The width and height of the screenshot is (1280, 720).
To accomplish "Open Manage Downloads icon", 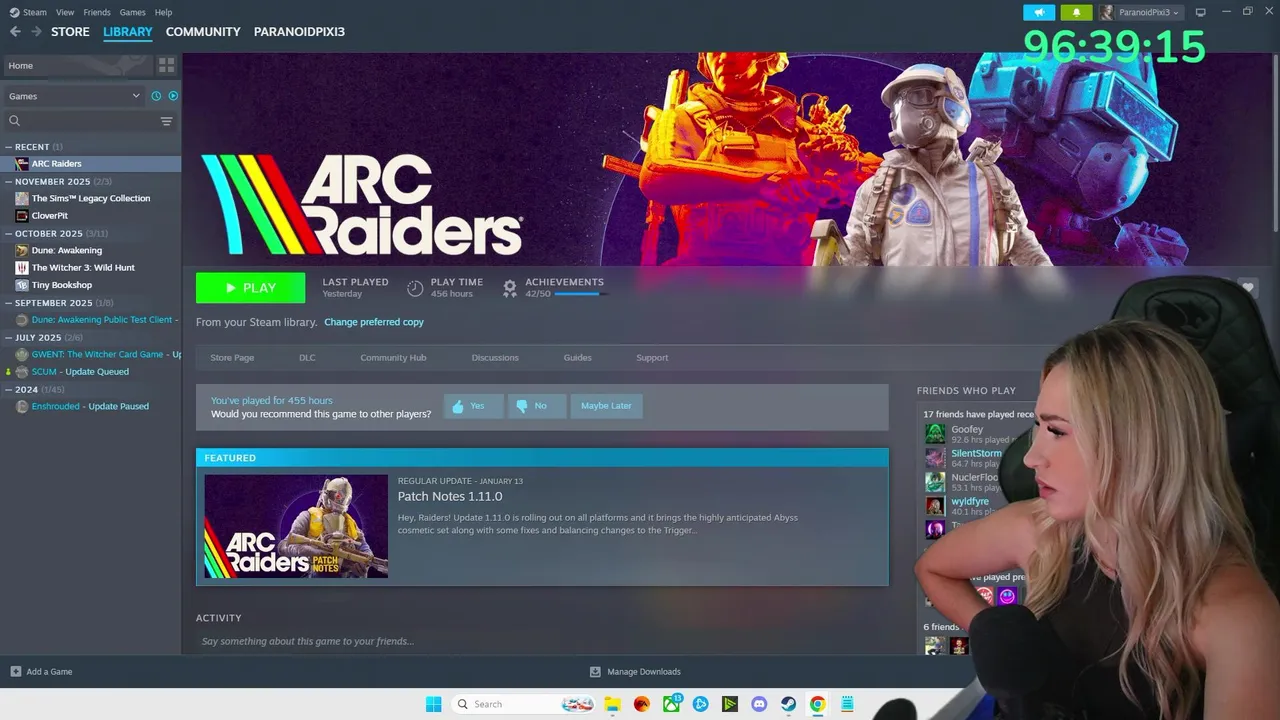I will point(595,672).
